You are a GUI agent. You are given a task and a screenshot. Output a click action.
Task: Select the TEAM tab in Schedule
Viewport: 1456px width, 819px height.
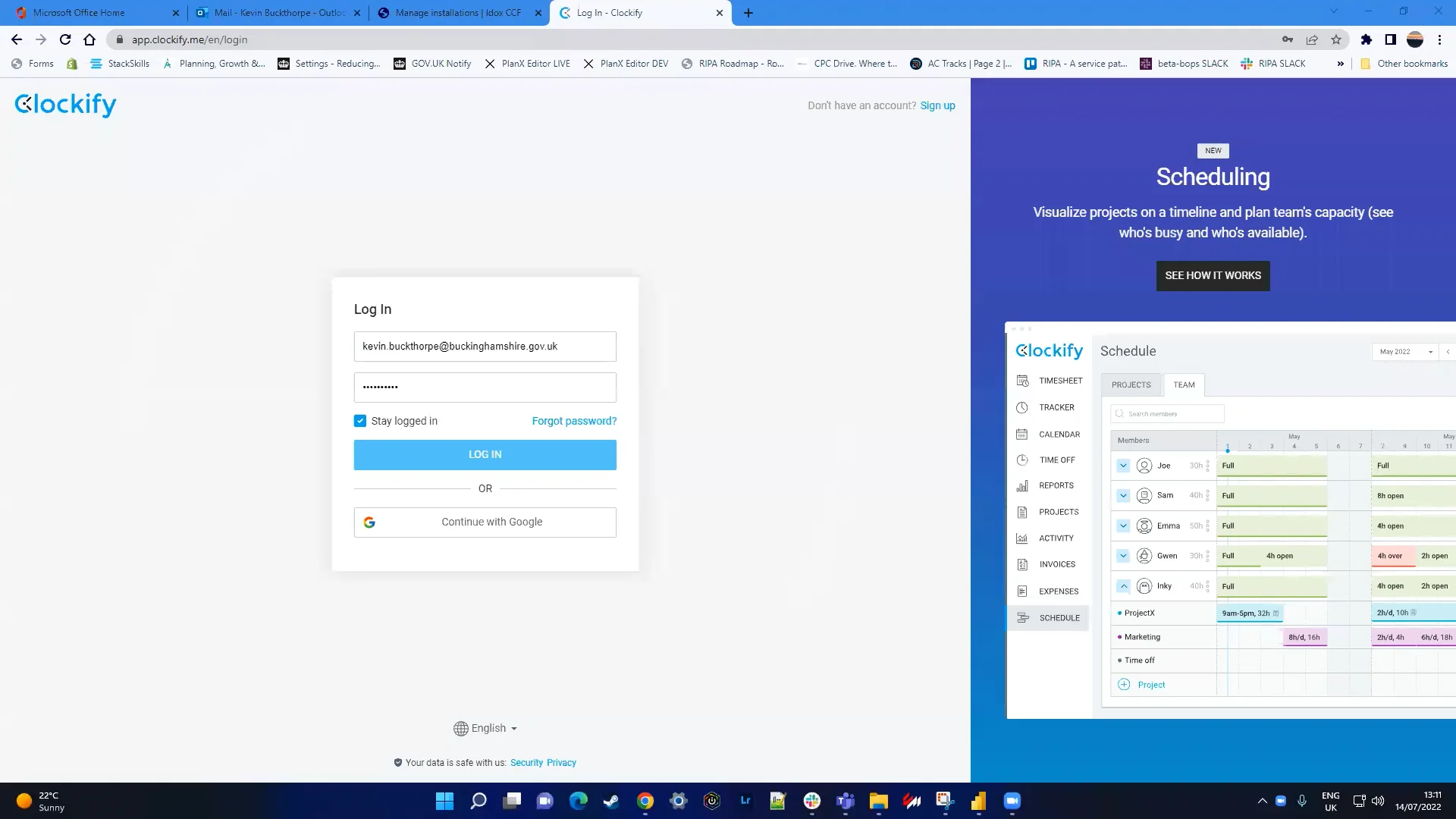coord(1184,385)
